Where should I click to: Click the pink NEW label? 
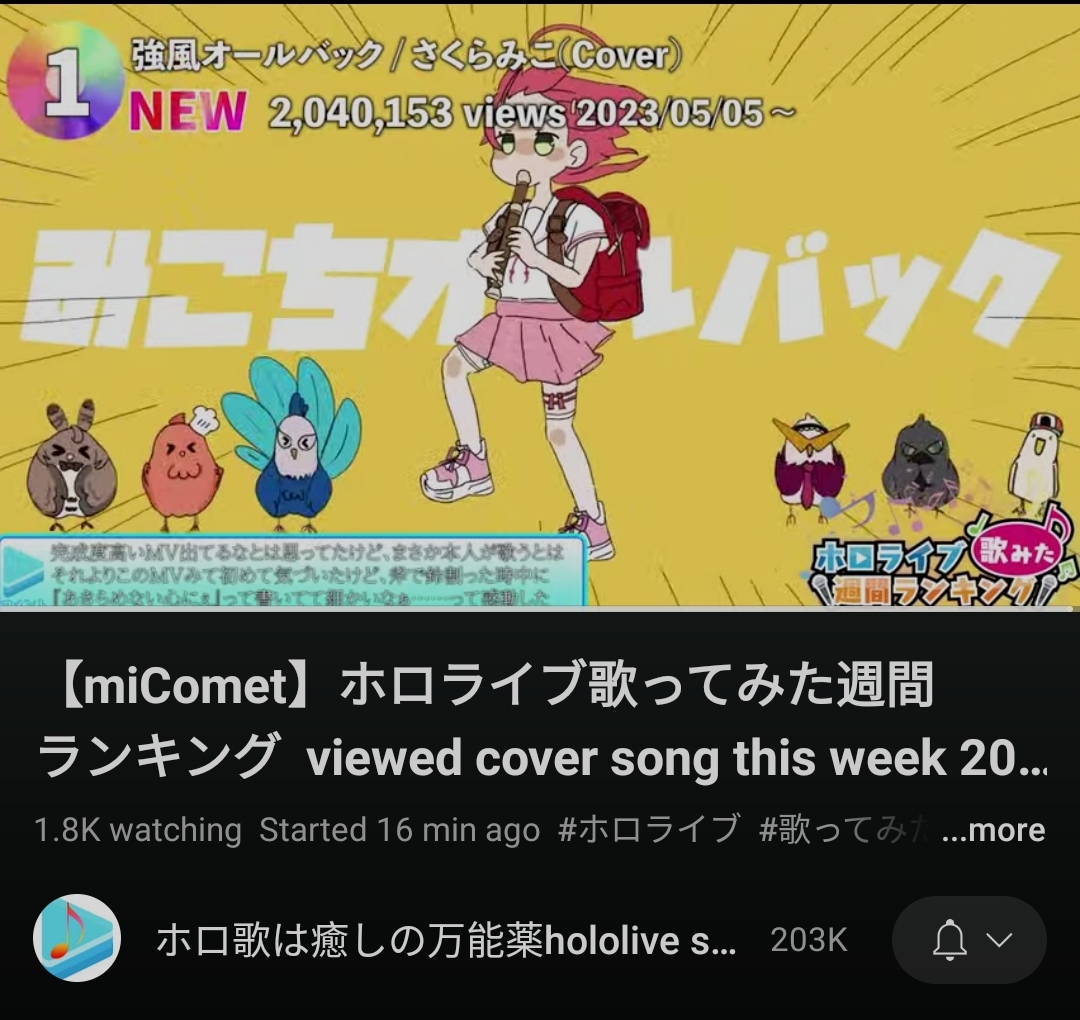click(x=187, y=112)
